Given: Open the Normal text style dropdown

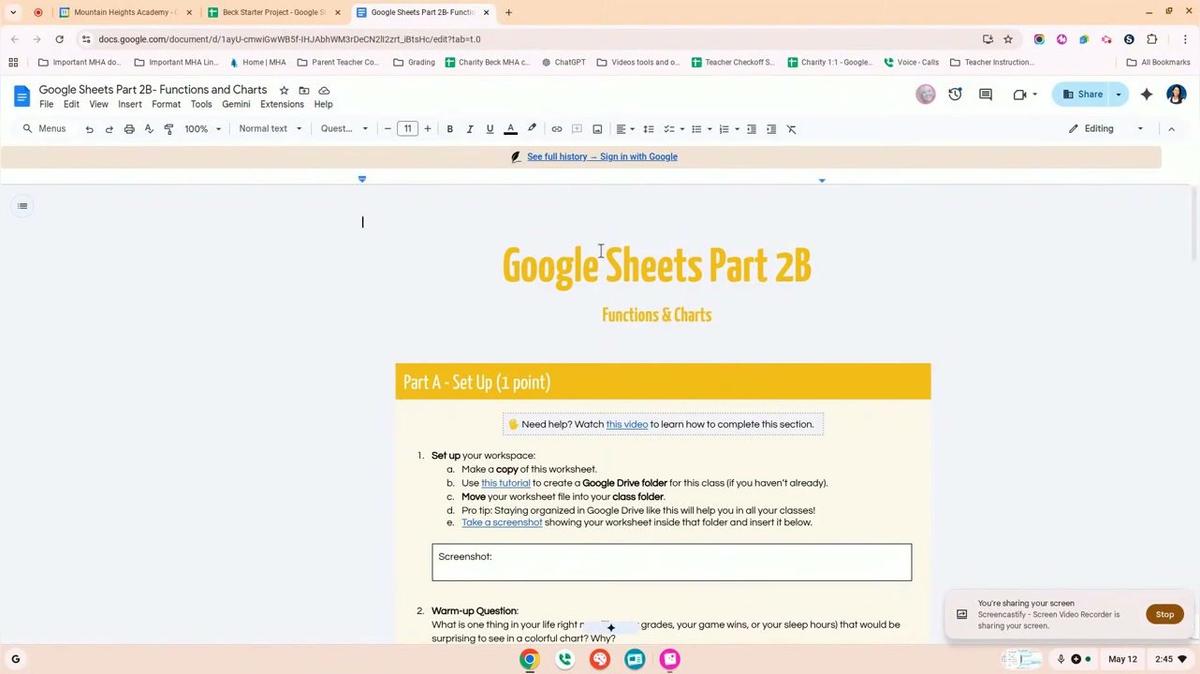Looking at the screenshot, I should [x=270, y=129].
